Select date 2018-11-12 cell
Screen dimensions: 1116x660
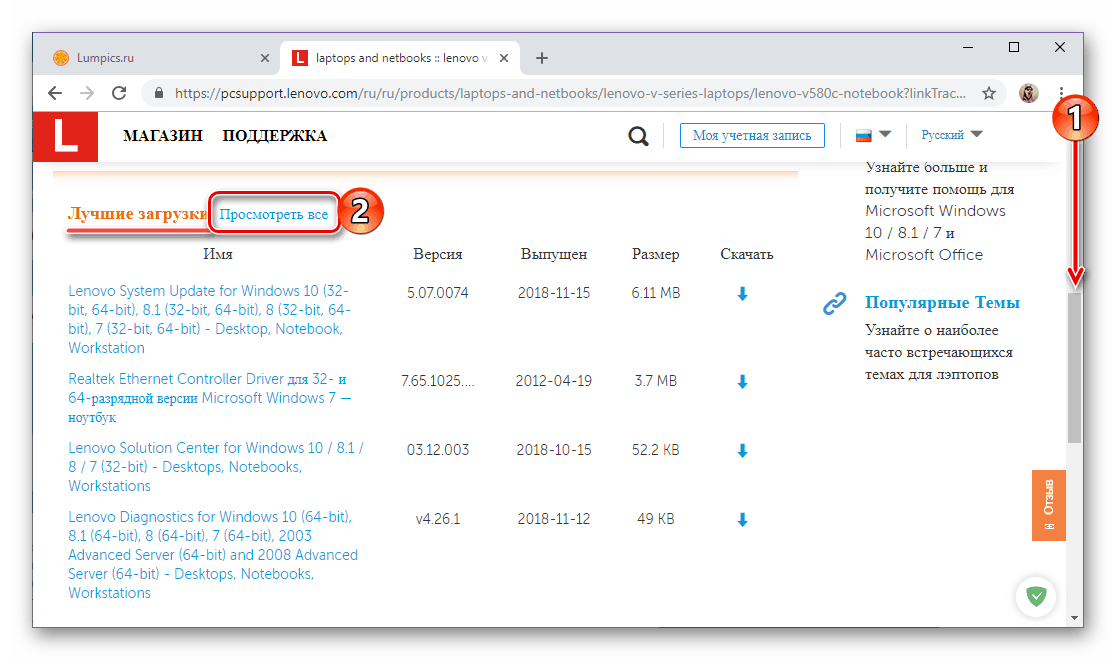point(554,519)
